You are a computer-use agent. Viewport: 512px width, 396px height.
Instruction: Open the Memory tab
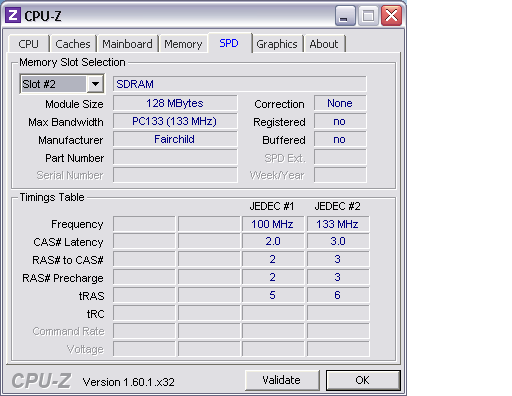pos(183,44)
